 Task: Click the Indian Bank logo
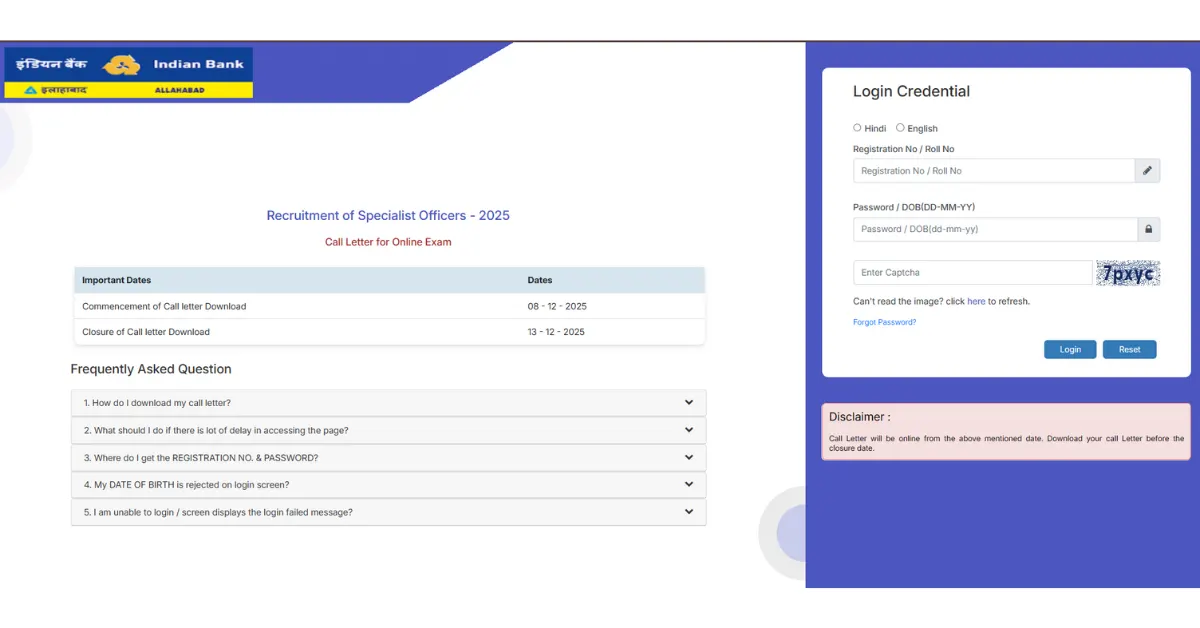(x=126, y=63)
